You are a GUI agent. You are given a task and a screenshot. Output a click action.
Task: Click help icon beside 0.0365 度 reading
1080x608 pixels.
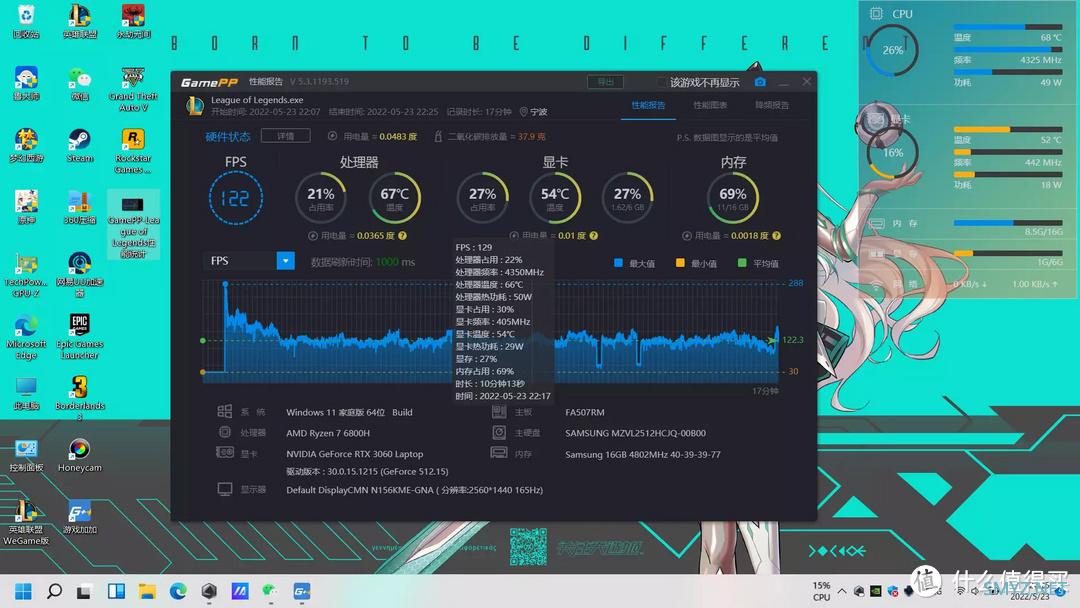click(x=402, y=235)
